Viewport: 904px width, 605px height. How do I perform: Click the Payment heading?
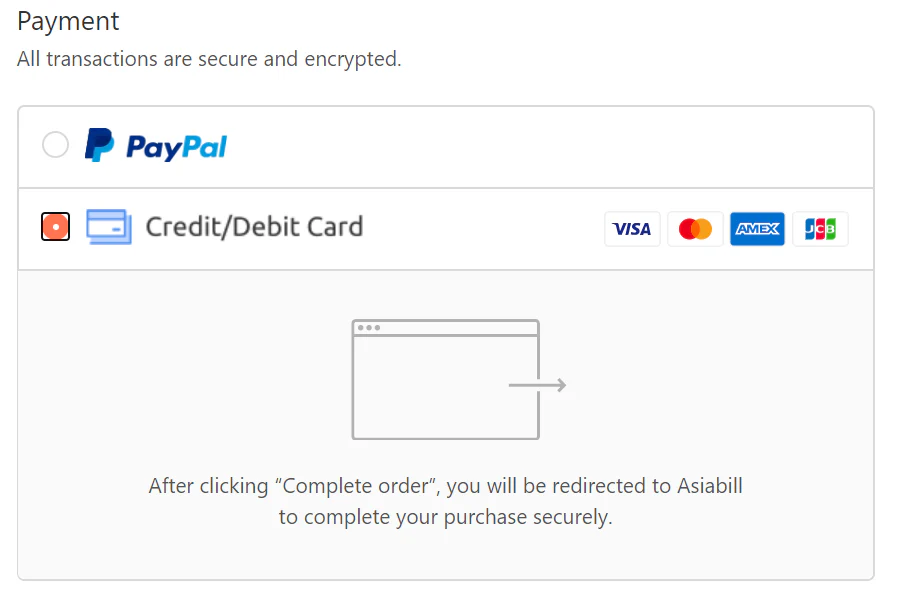[x=68, y=22]
